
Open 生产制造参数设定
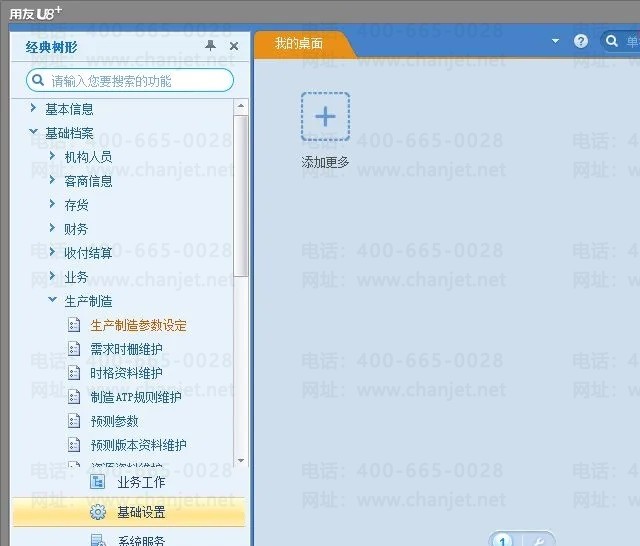pos(139,326)
